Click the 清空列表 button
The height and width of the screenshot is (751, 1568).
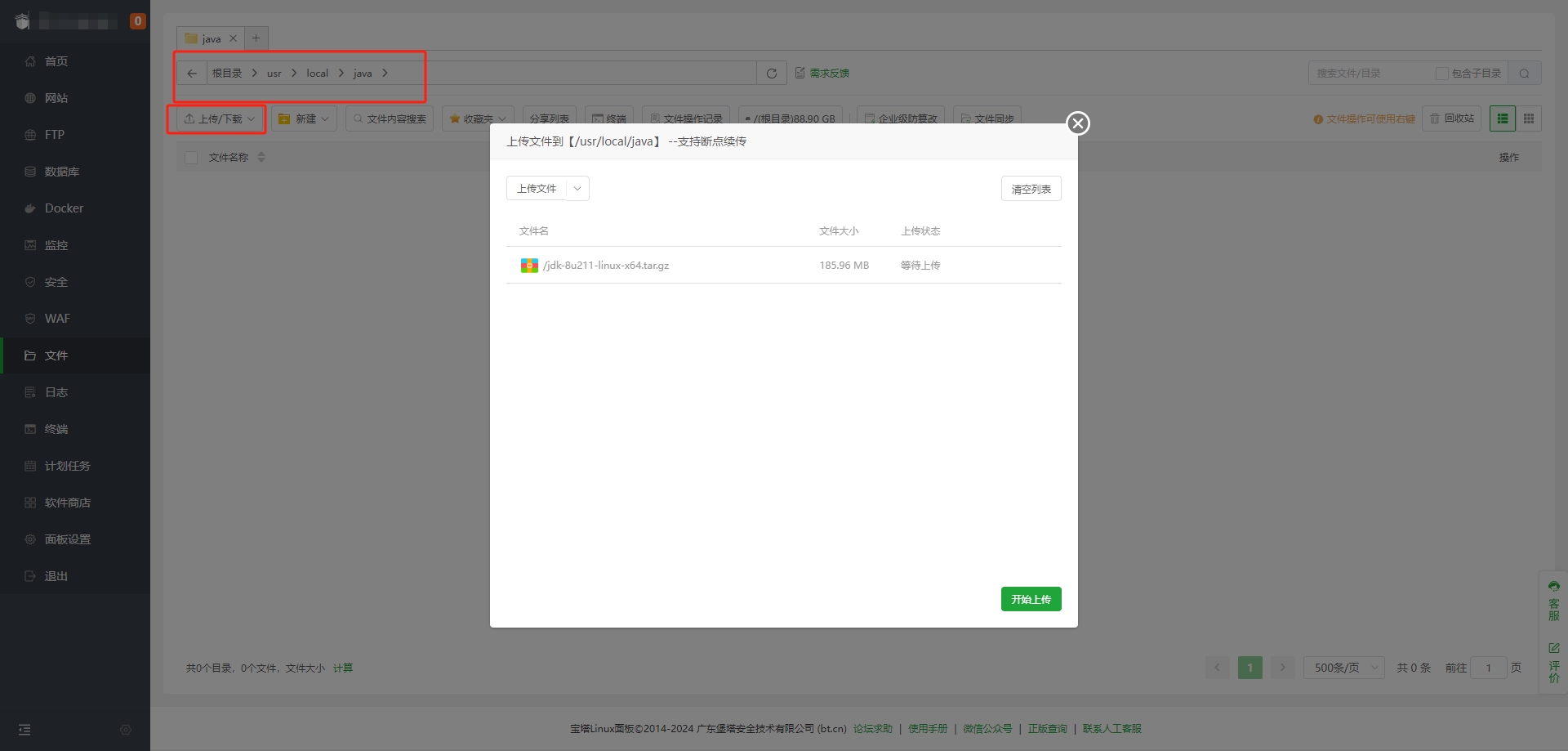1031,189
